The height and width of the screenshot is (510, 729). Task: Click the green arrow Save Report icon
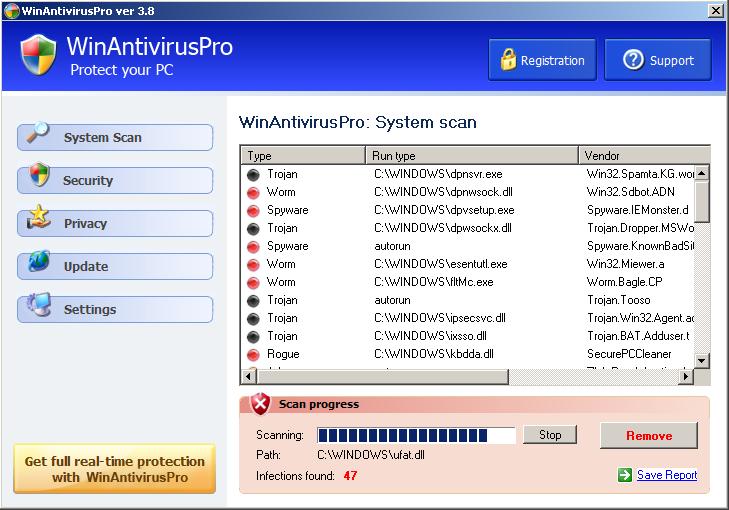[x=625, y=475]
